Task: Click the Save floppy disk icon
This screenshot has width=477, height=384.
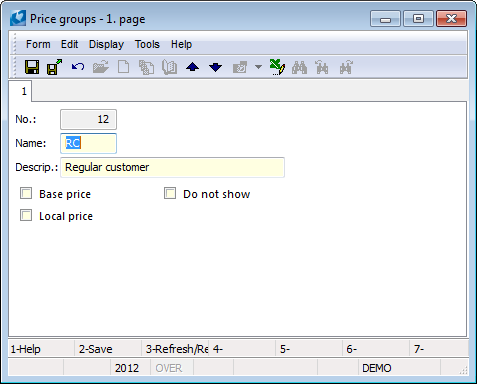Action: click(32, 67)
